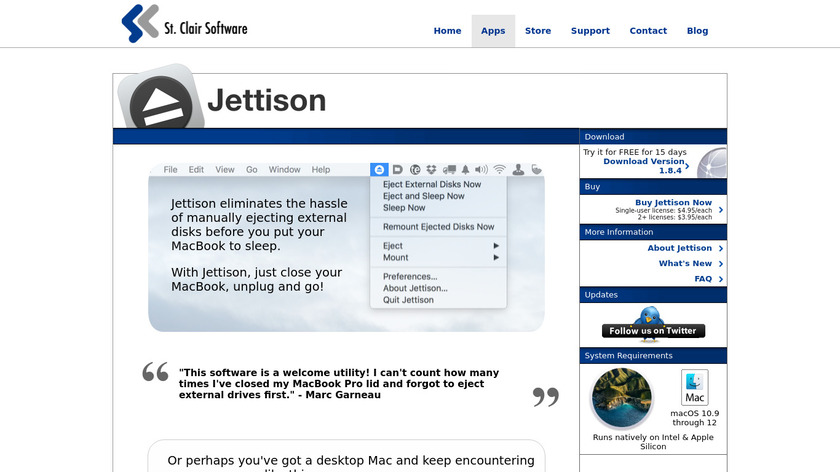Click the Jettison eject app icon
The height and width of the screenshot is (472, 840).
(x=161, y=98)
